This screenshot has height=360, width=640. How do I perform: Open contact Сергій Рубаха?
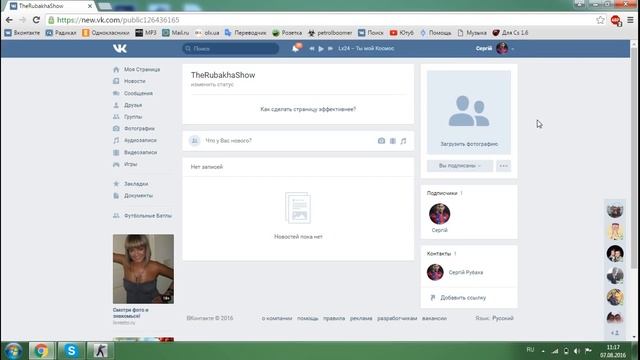(466, 272)
